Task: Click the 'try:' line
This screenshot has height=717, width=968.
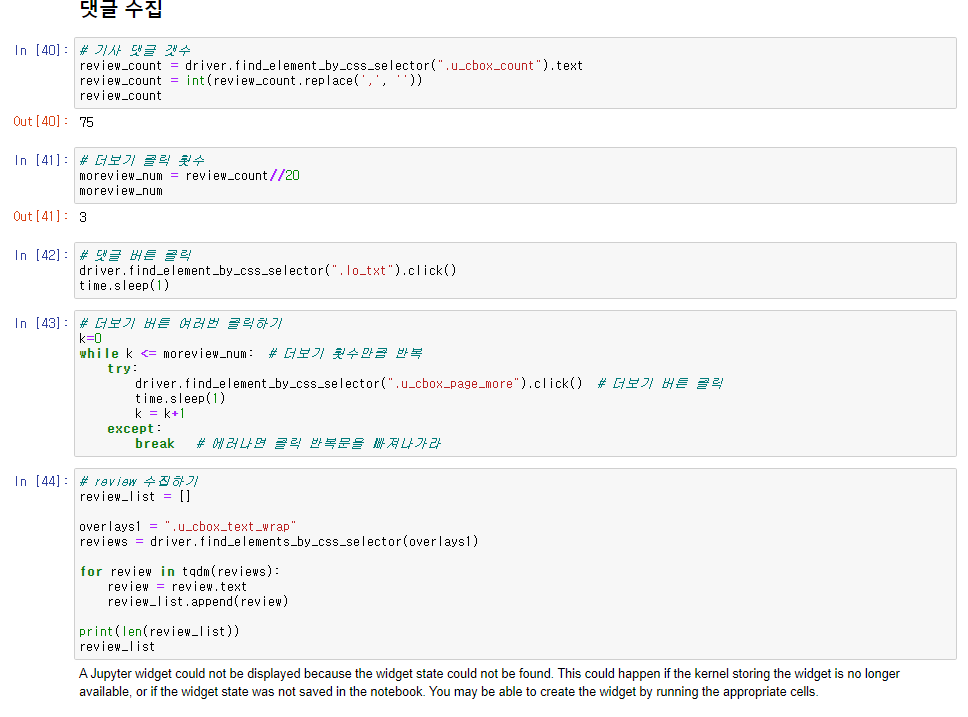Action: [x=122, y=369]
